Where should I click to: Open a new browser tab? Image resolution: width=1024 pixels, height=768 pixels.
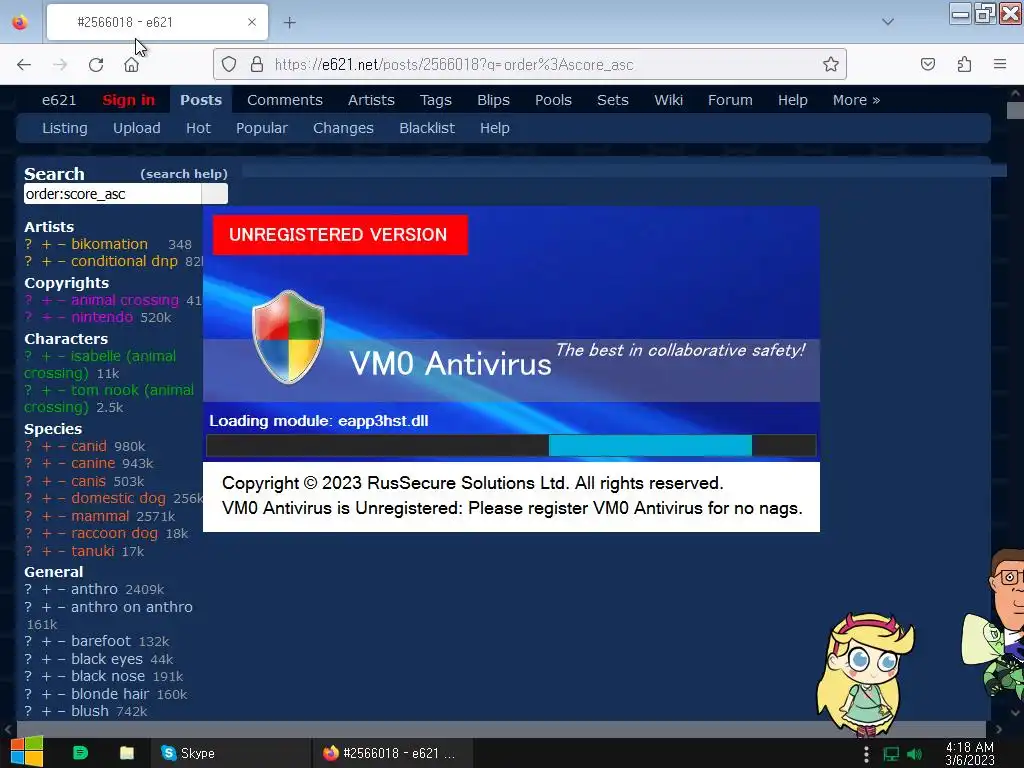(x=289, y=22)
